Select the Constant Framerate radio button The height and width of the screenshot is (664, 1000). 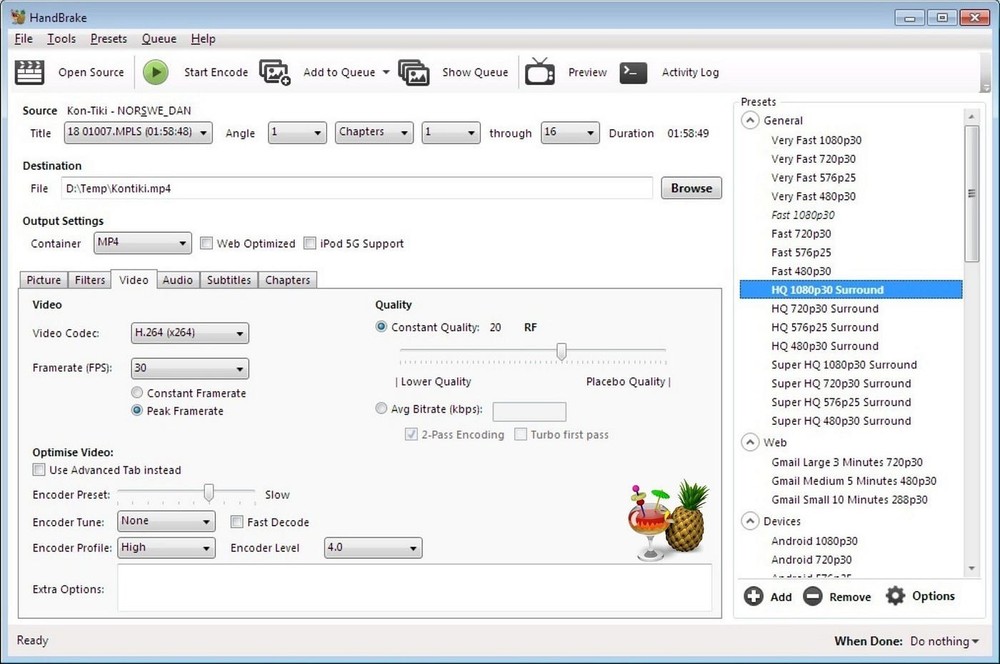click(x=136, y=392)
